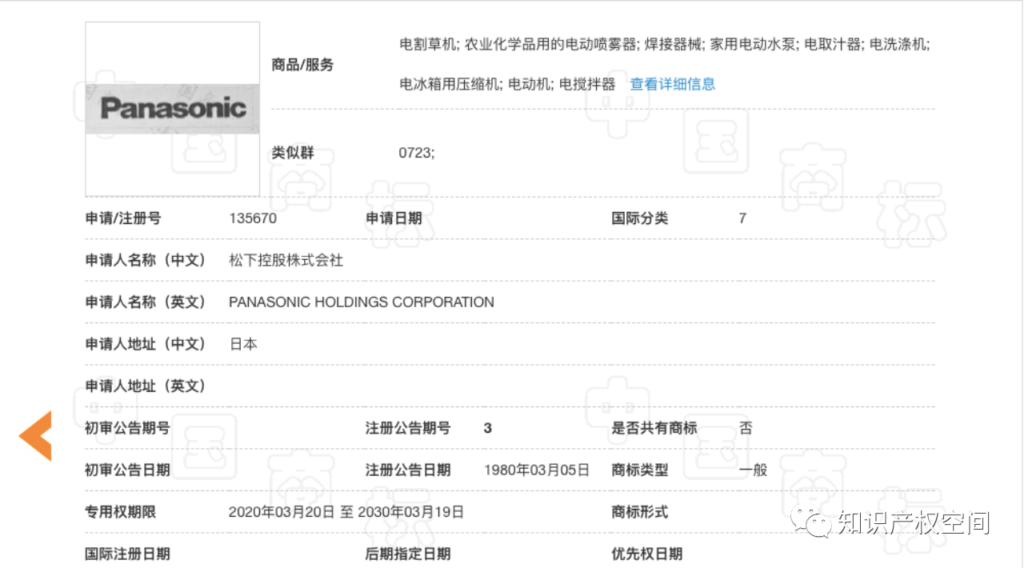Click applicant name 松下控股株式会社
Screen dimensions: 1024x568
[x=286, y=260]
